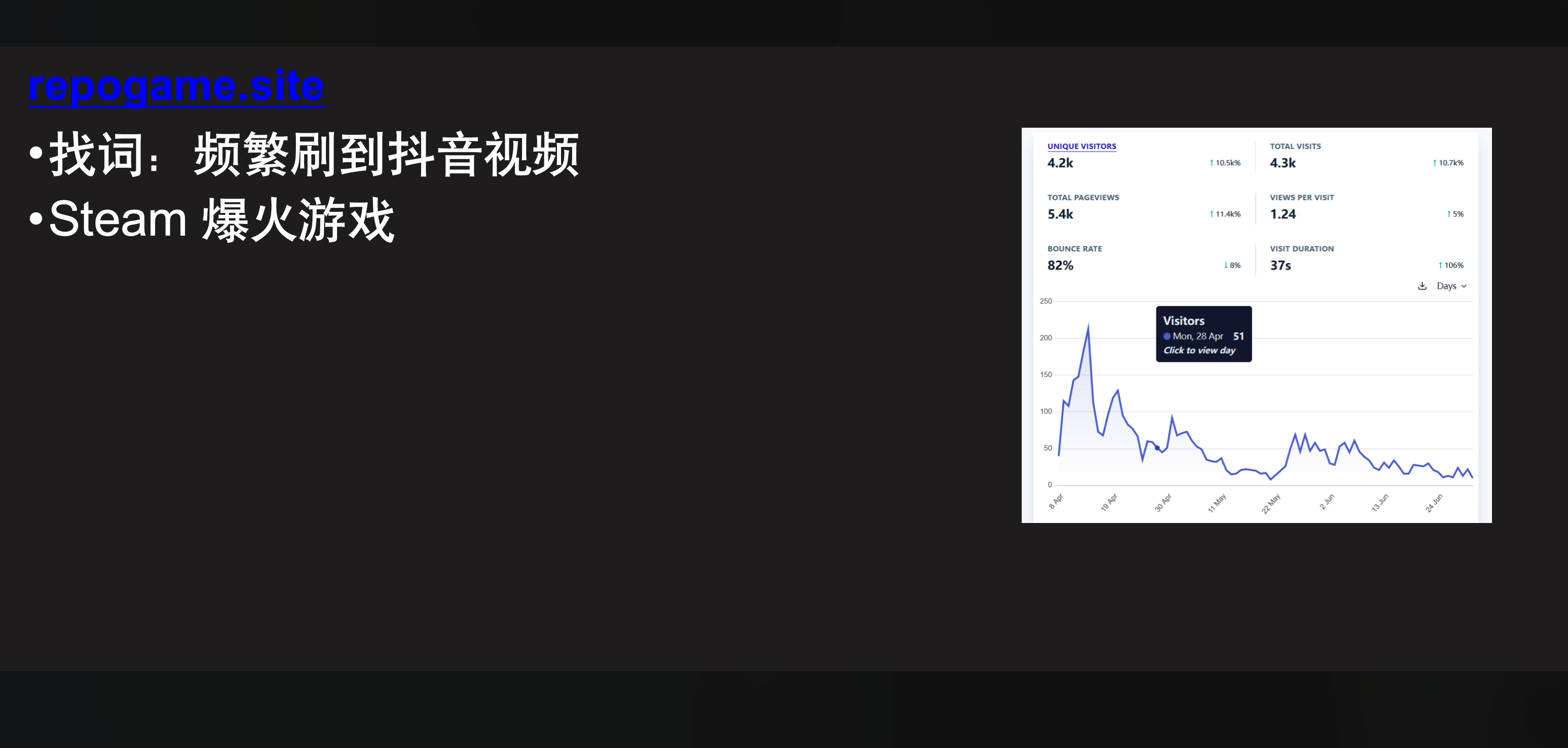This screenshot has width=1568, height=748.
Task: Click the '10.7k%' change indicator
Action: (1448, 163)
